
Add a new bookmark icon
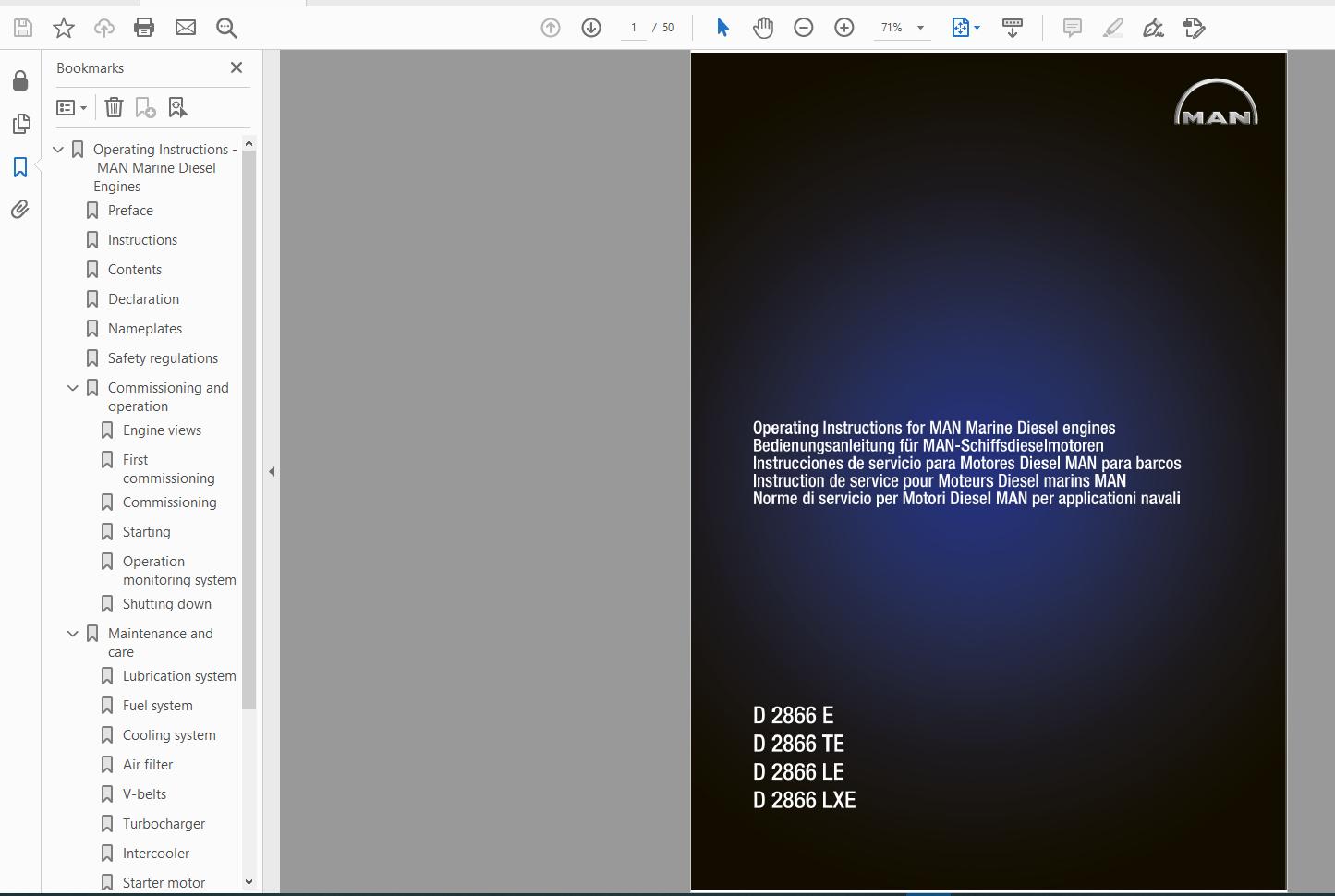(x=145, y=108)
